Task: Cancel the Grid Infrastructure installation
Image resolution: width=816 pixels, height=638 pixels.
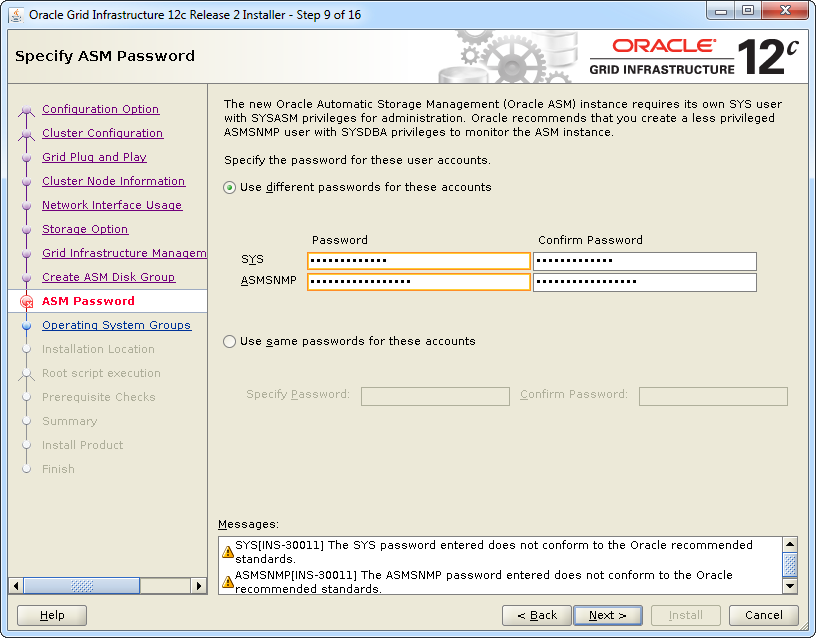Action: click(763, 615)
